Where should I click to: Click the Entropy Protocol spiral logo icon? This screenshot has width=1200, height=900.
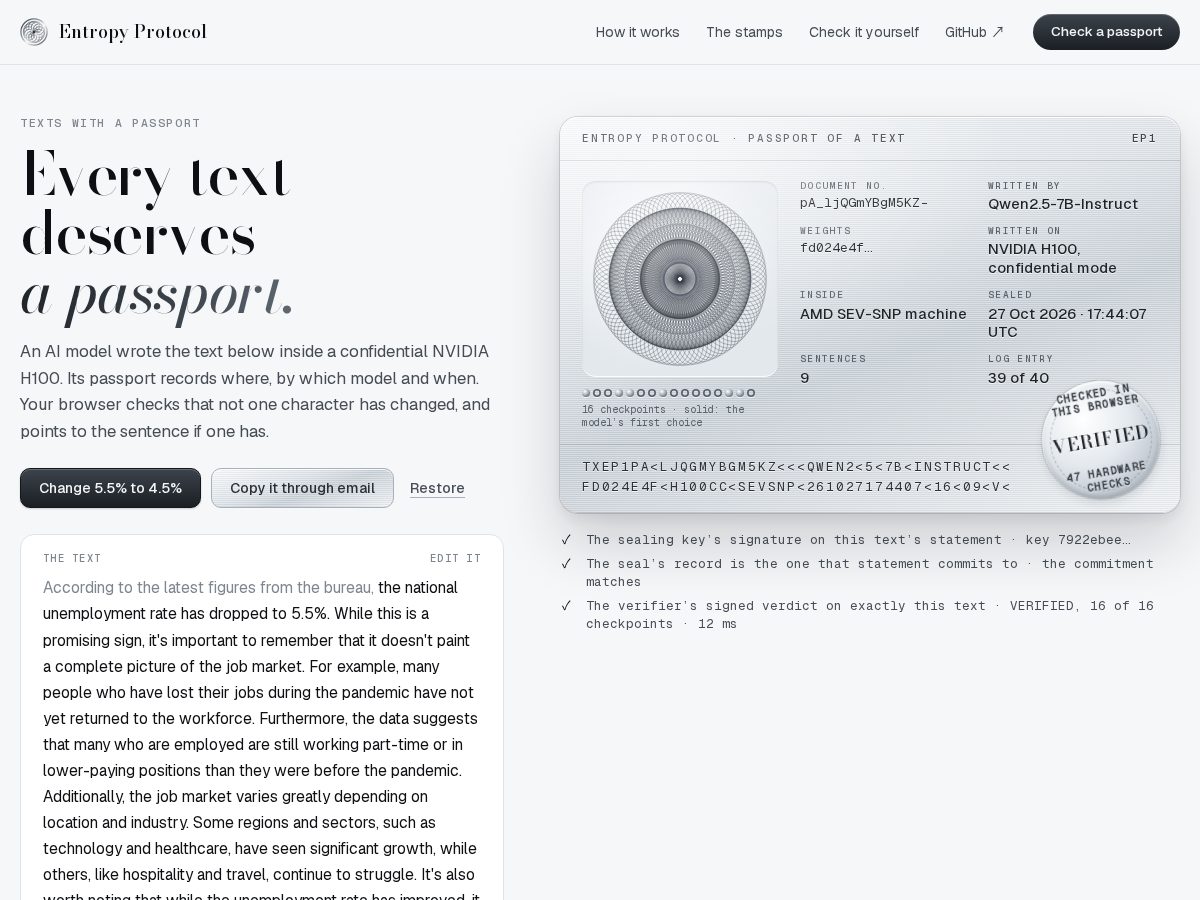34,32
